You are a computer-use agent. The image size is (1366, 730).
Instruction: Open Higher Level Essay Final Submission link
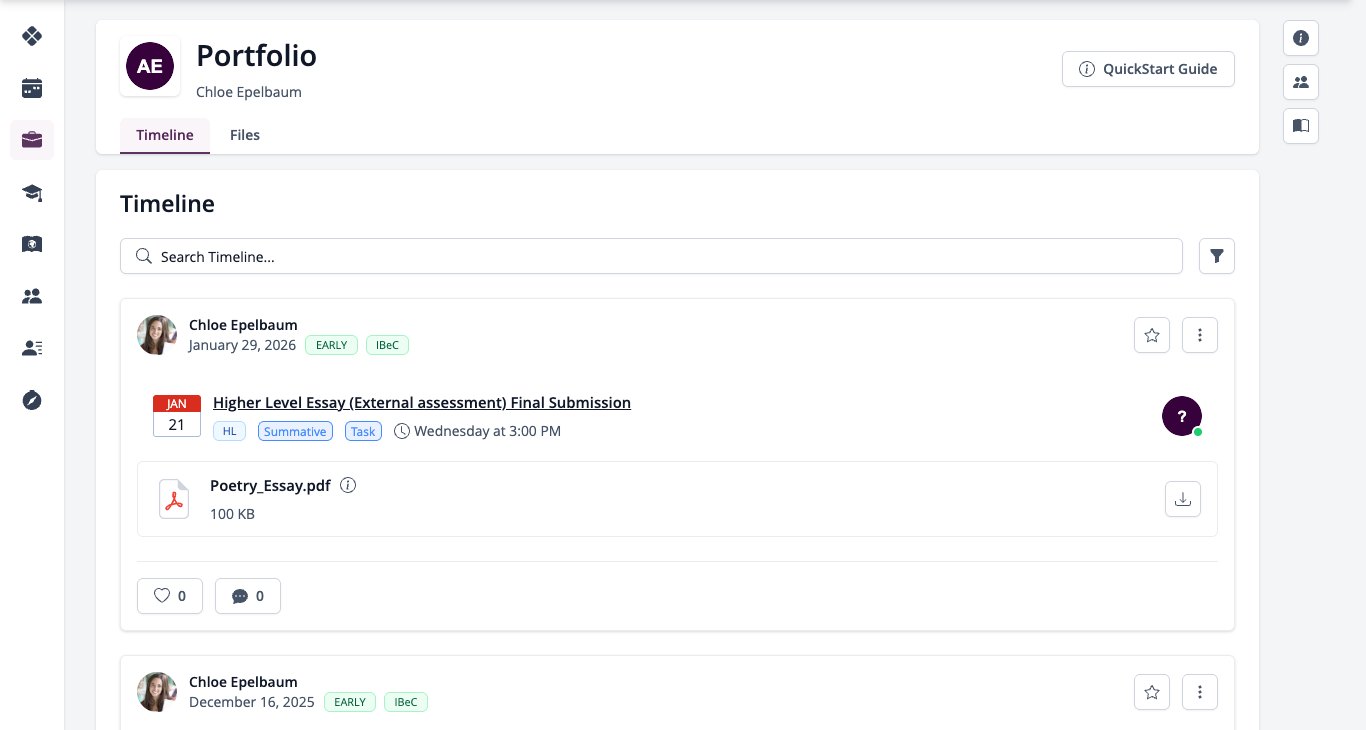pyautogui.click(x=422, y=403)
